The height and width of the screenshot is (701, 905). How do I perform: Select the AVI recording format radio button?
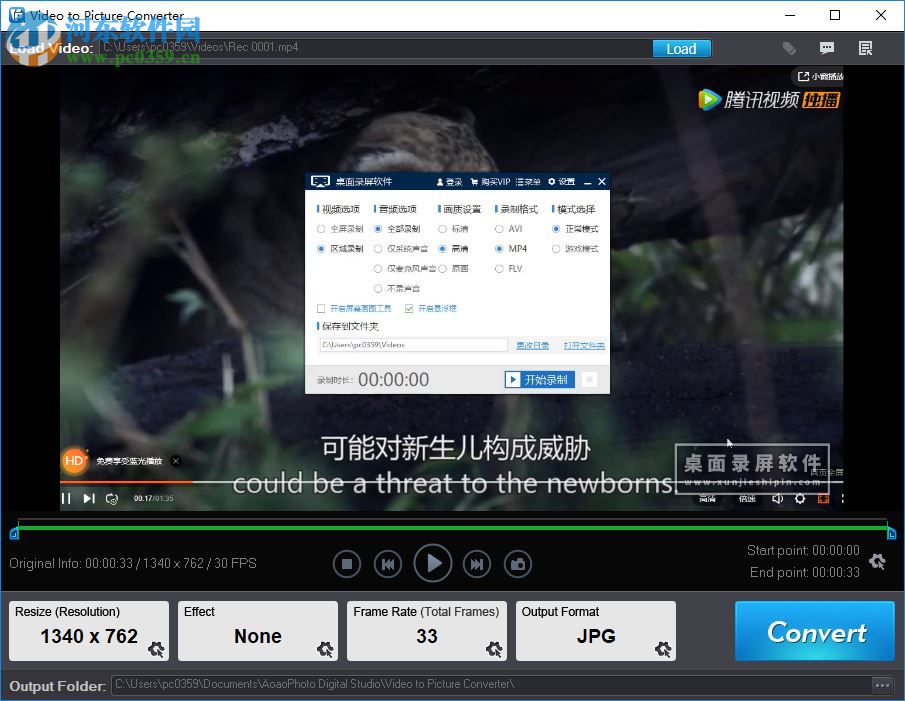click(498, 229)
